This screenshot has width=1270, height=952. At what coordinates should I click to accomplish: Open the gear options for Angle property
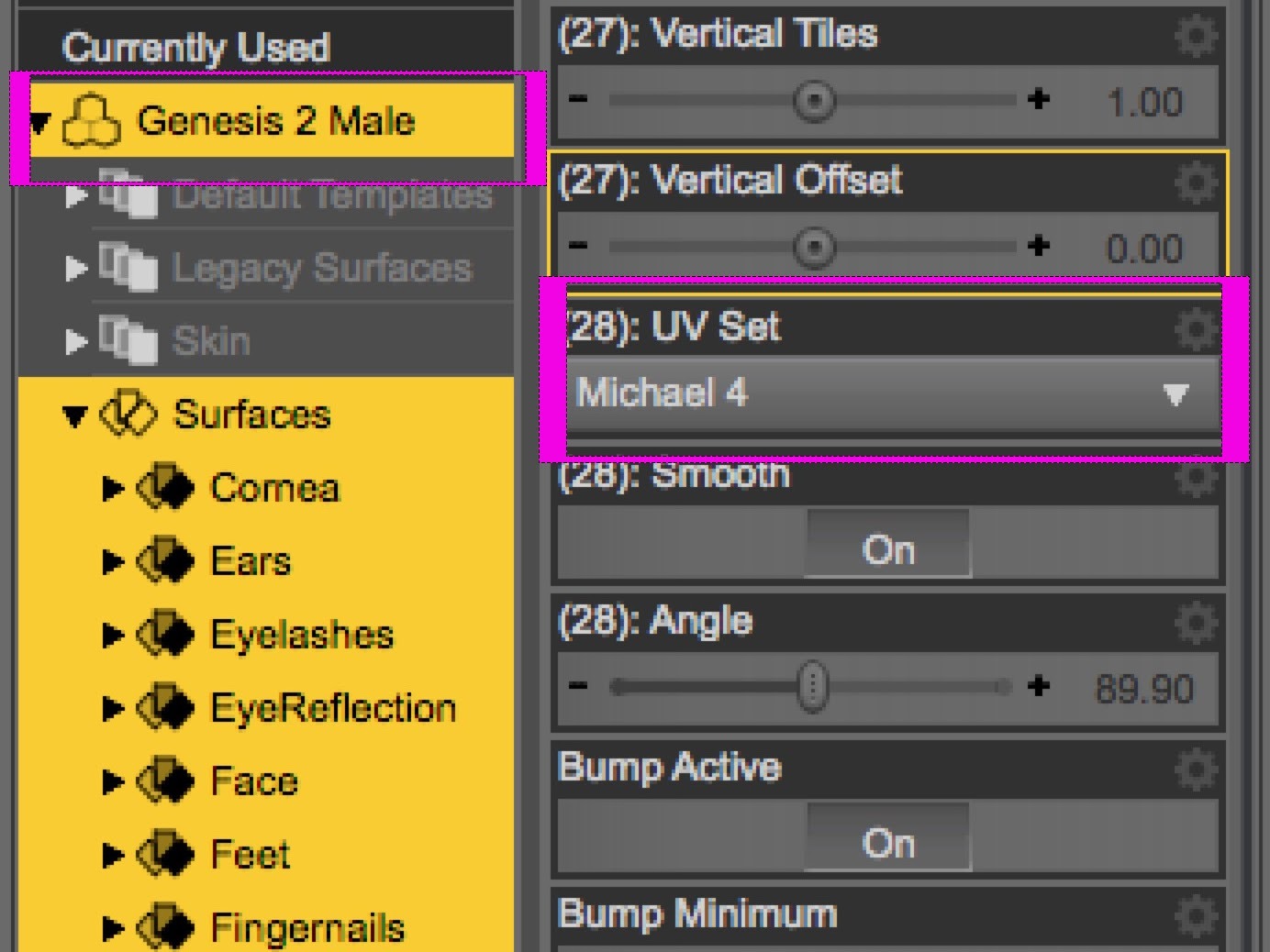[x=1196, y=623]
